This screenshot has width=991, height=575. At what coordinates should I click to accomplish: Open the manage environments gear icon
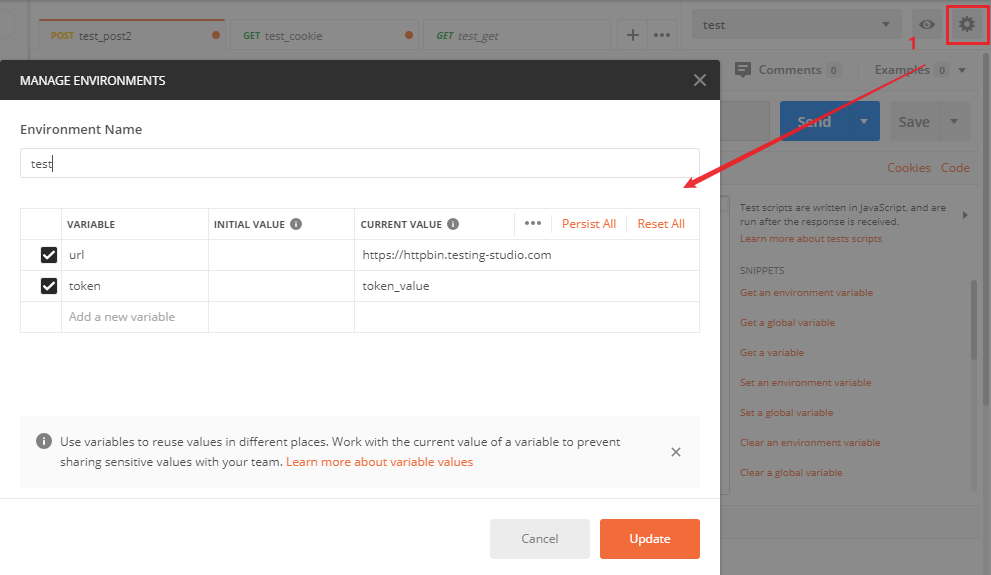[966, 25]
